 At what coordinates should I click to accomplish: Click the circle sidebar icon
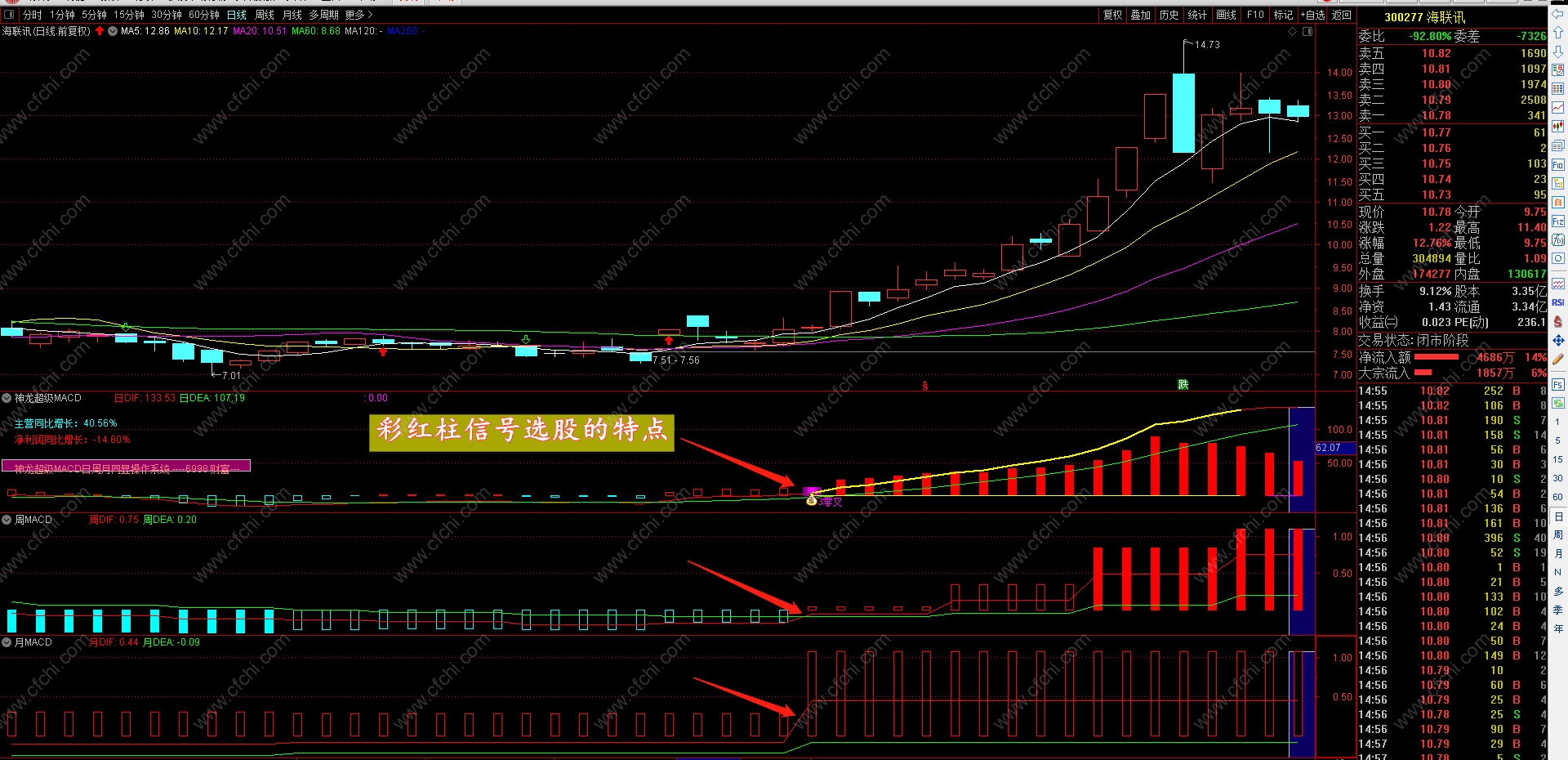tap(1558, 258)
